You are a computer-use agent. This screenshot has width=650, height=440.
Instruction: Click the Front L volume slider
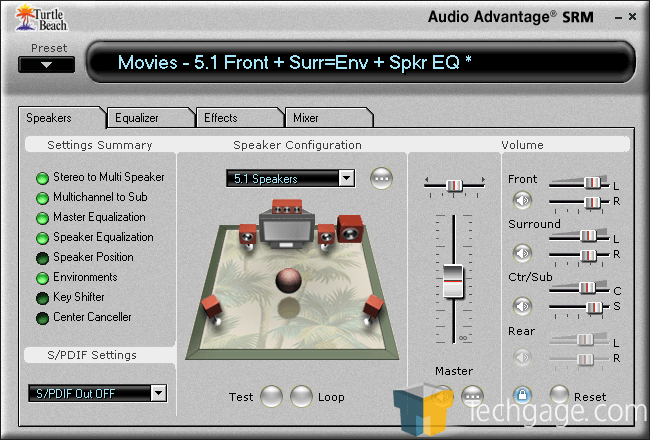click(x=592, y=183)
